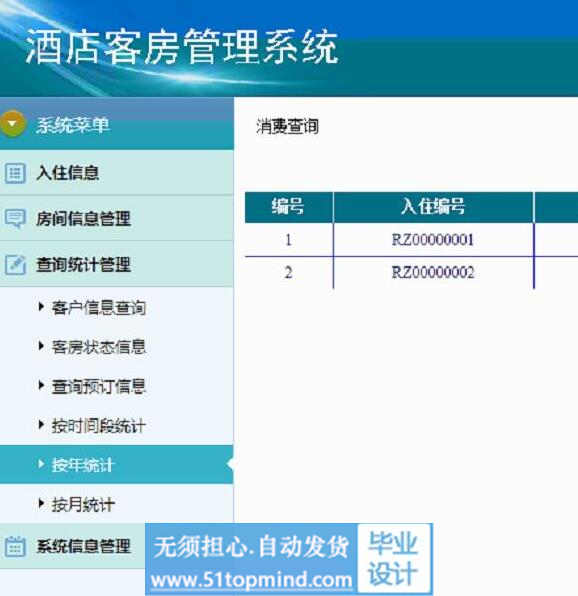The height and width of the screenshot is (596, 578).
Task: Collapse the 查询统计管理 section
Action: tap(117, 264)
